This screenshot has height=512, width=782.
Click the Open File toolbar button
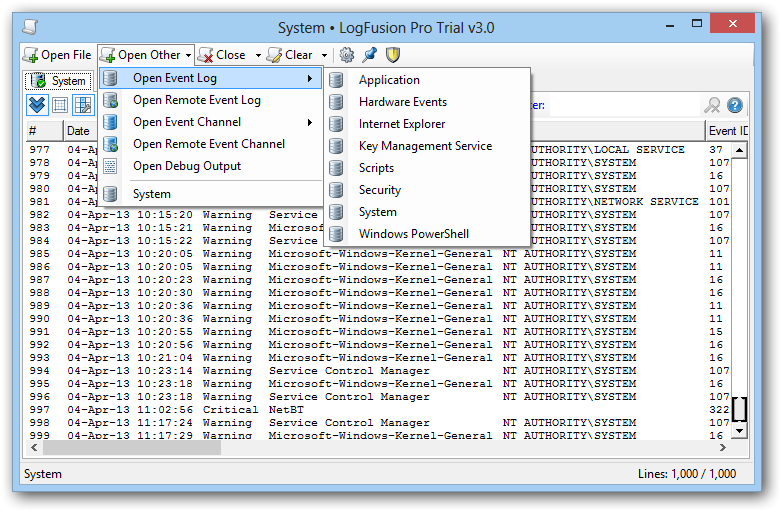point(57,55)
